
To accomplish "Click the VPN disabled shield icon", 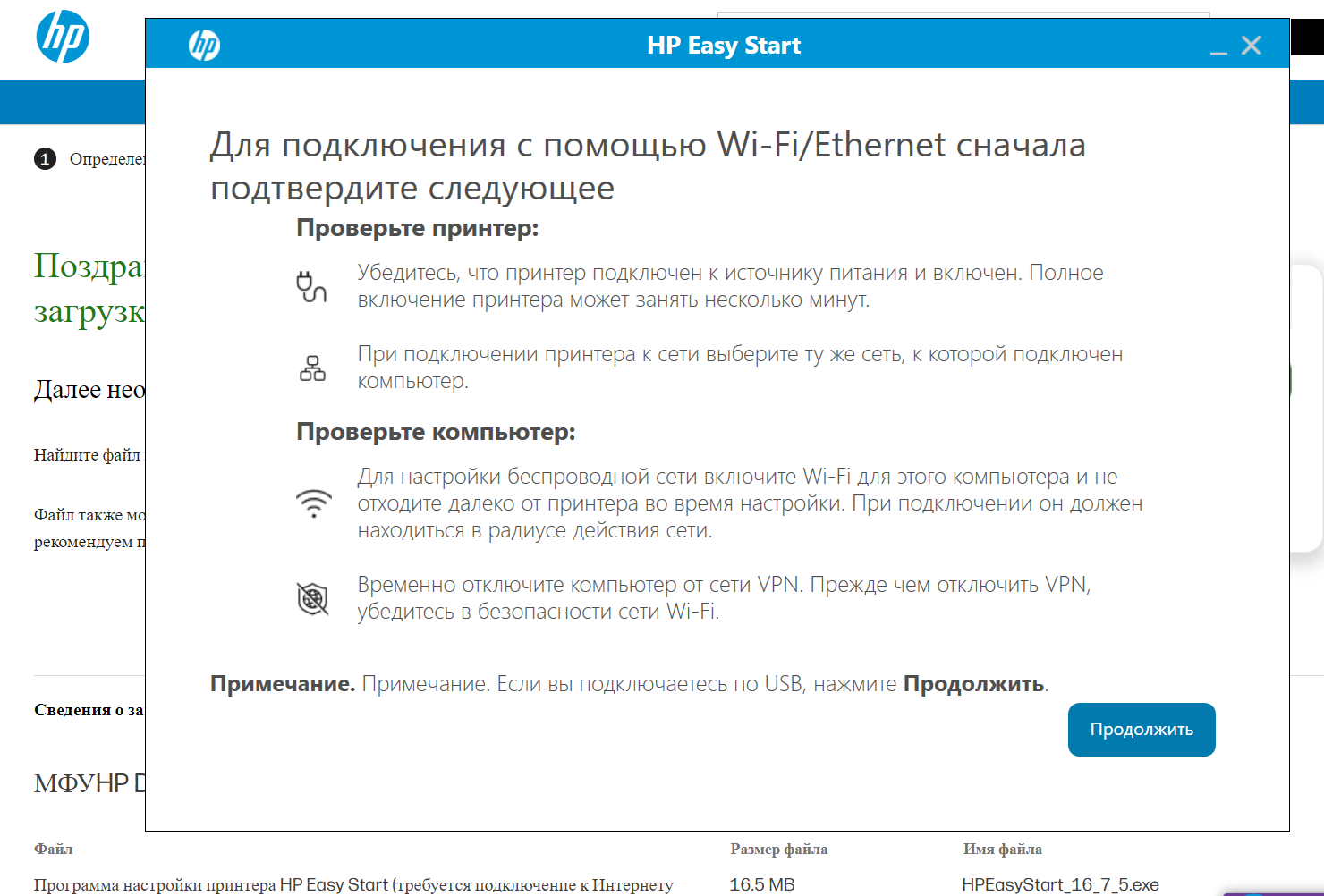I will 312,598.
